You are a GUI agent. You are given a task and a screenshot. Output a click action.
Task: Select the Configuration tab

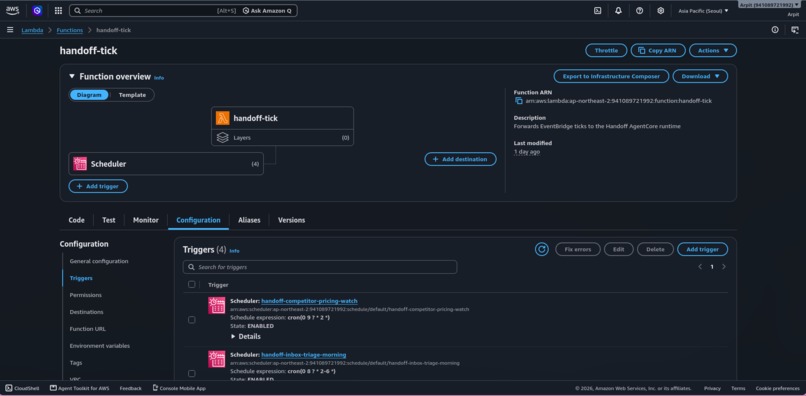click(198, 220)
